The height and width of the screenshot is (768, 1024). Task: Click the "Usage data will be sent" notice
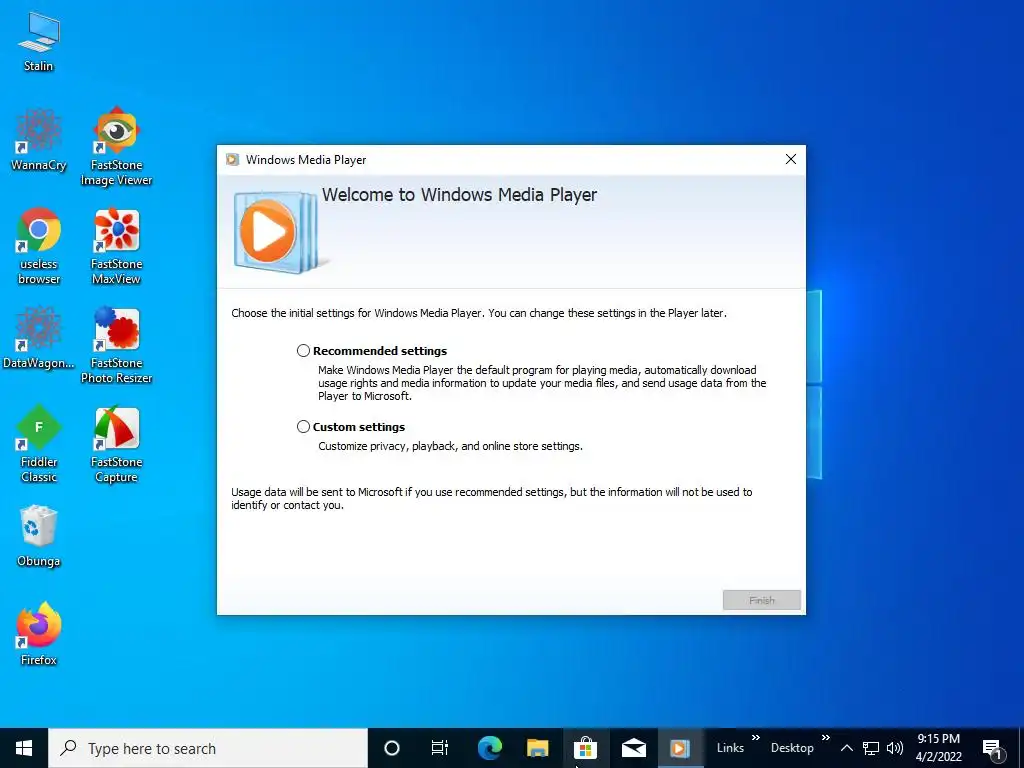pyautogui.click(x=492, y=498)
